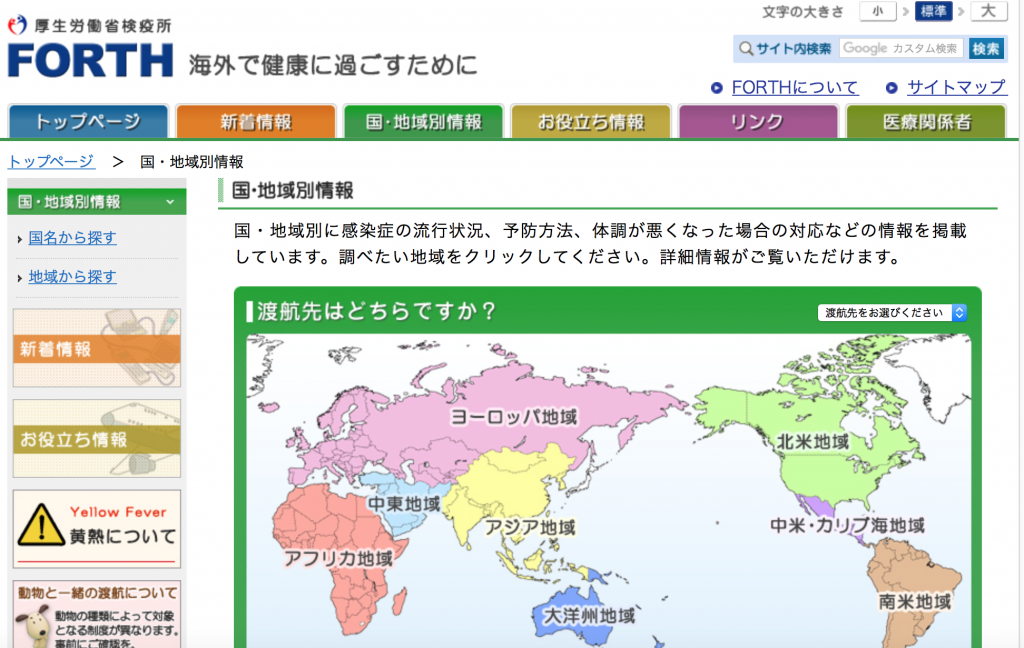Open the お役立ち情報 navigation tab
This screenshot has height=648, width=1024.
click(591, 122)
